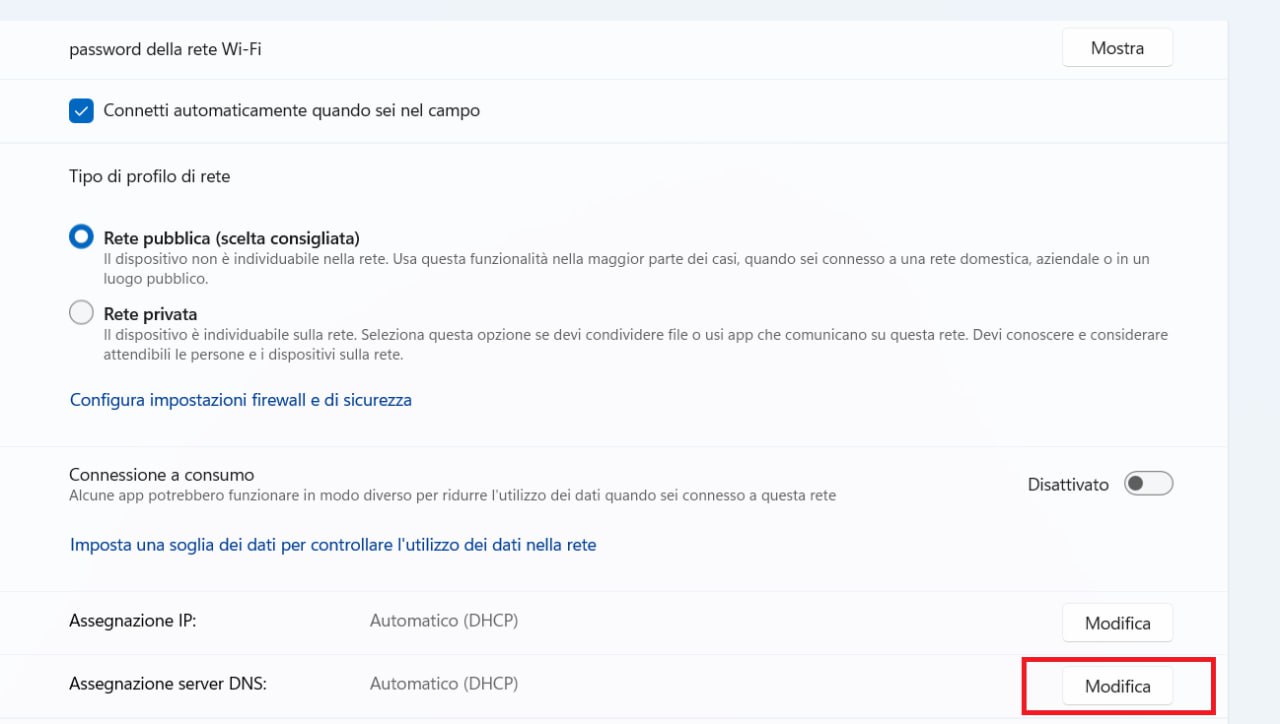Click the description under Connessione a consumo

(452, 495)
